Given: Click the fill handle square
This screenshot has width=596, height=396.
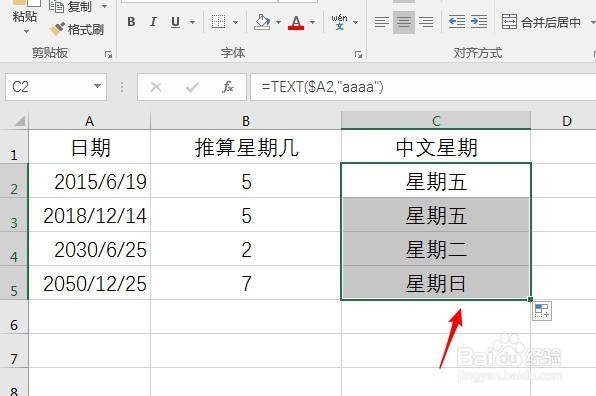Looking at the screenshot, I should pos(530,299).
